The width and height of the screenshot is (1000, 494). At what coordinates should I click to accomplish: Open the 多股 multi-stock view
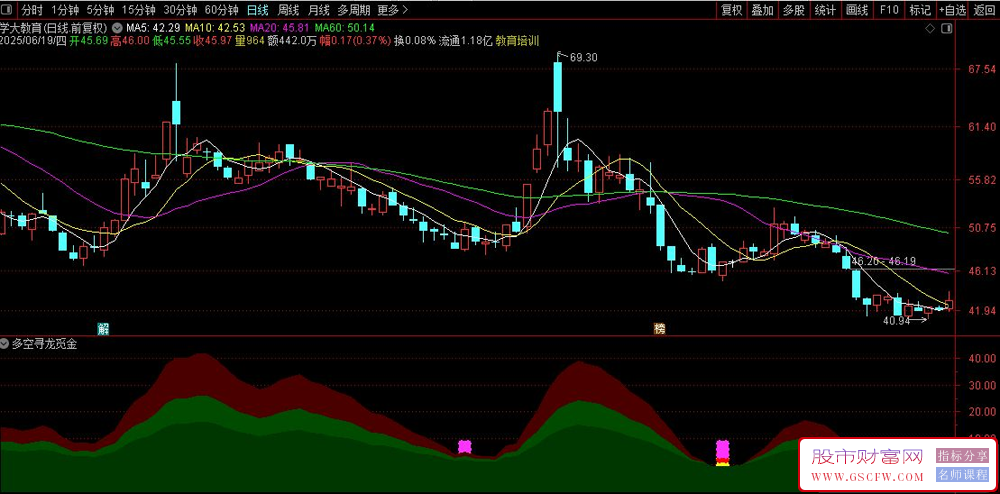click(793, 10)
